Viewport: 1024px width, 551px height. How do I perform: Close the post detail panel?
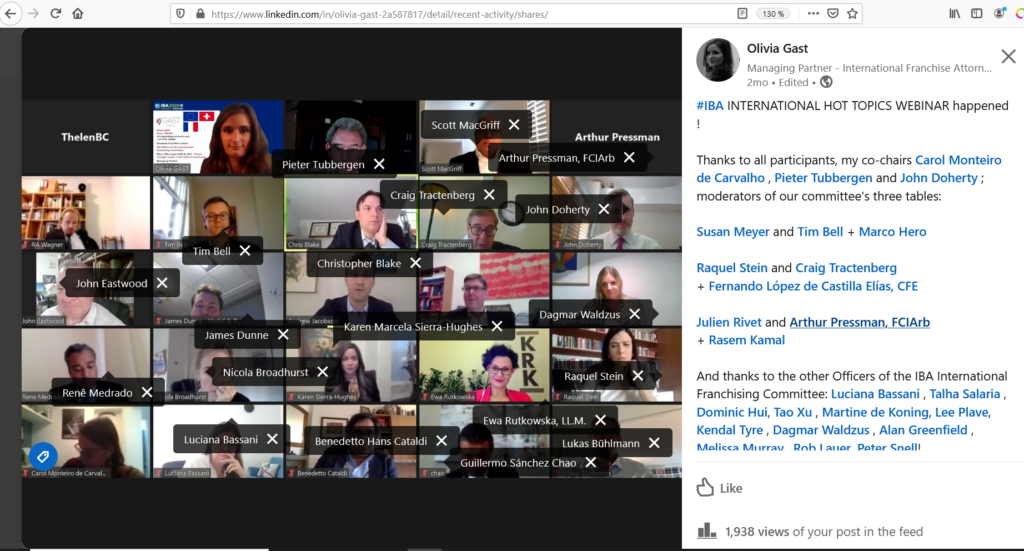[1008, 57]
